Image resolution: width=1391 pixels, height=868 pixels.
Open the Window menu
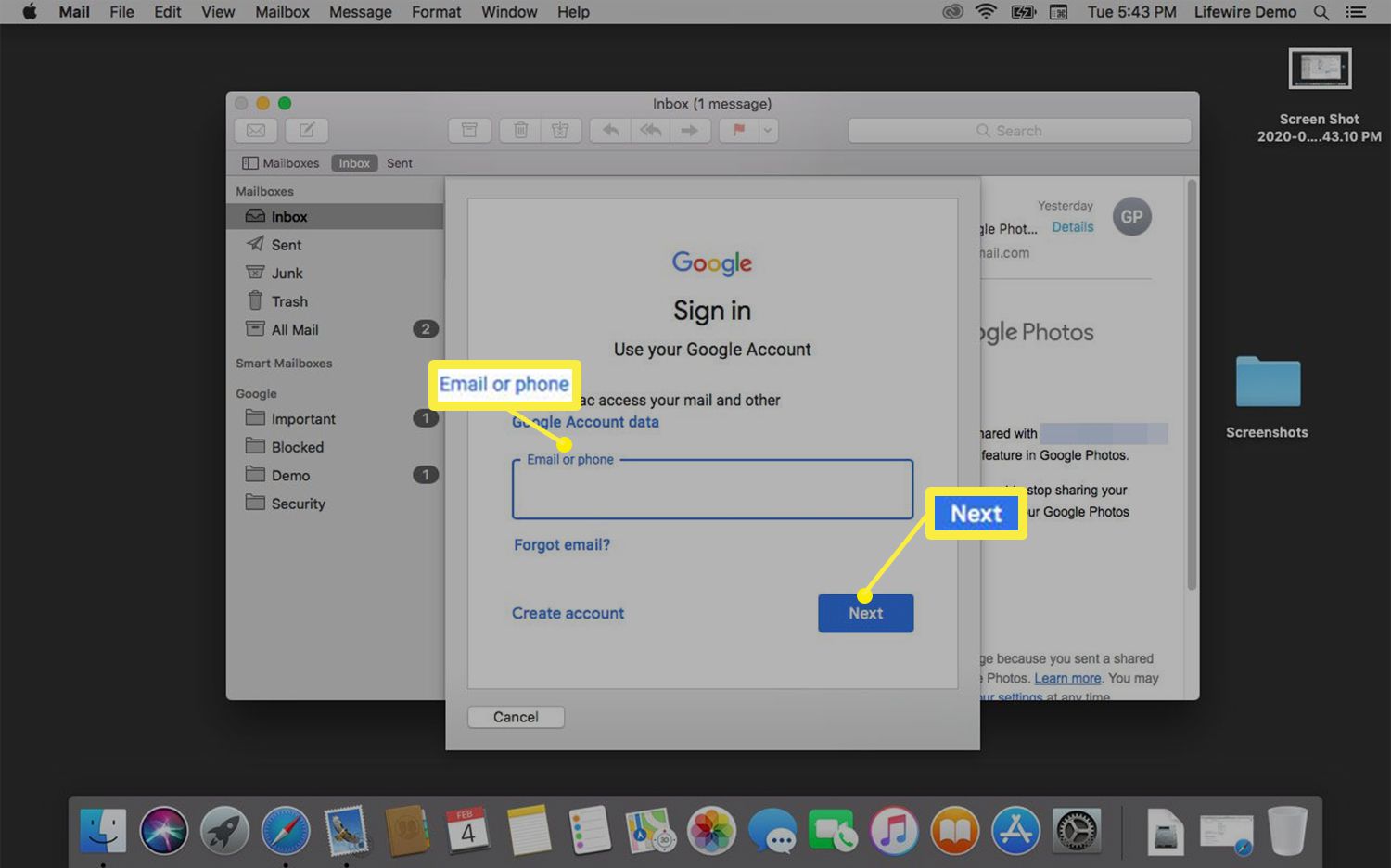coord(509,12)
